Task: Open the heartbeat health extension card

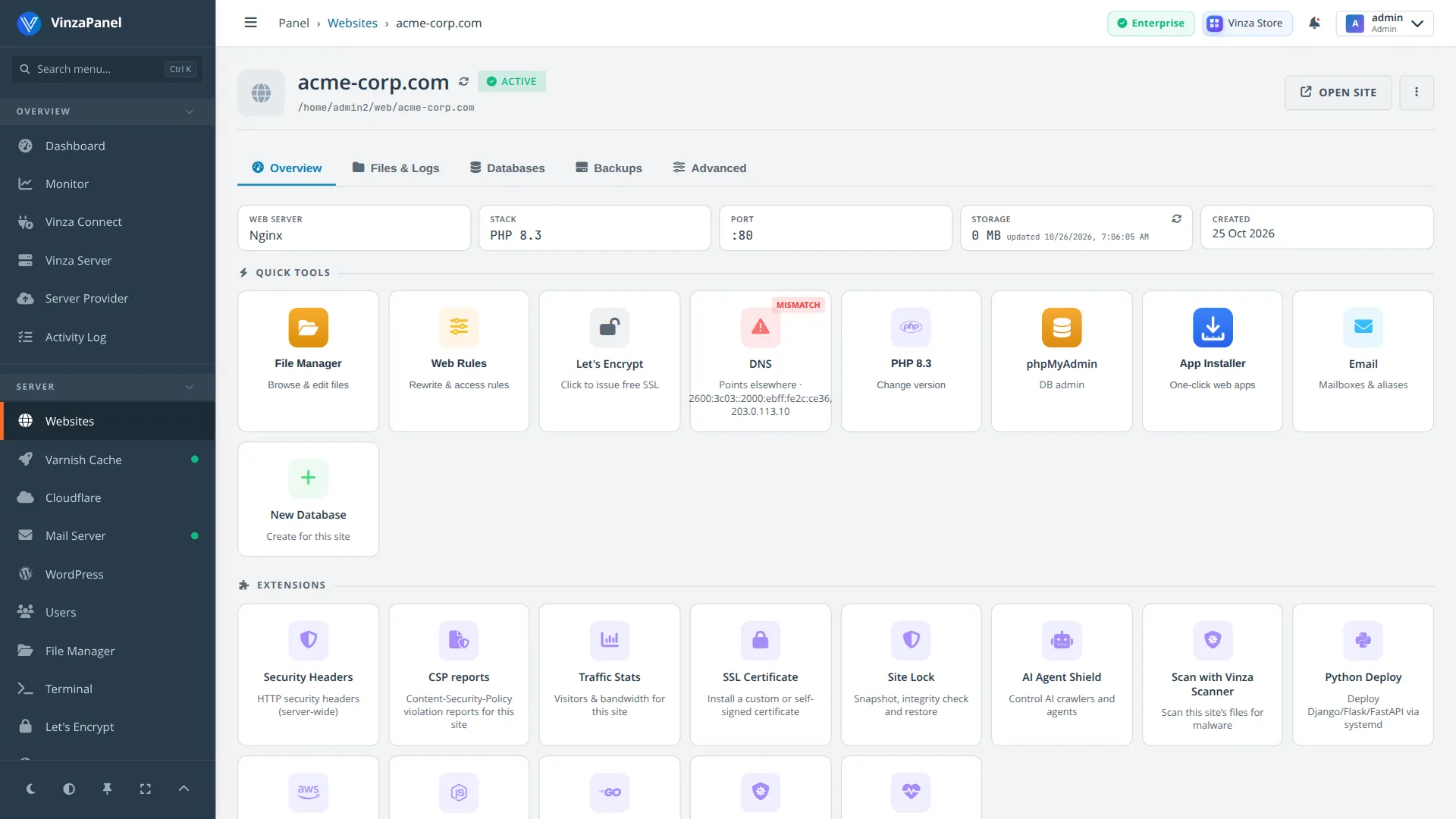Action: pyautogui.click(x=911, y=788)
